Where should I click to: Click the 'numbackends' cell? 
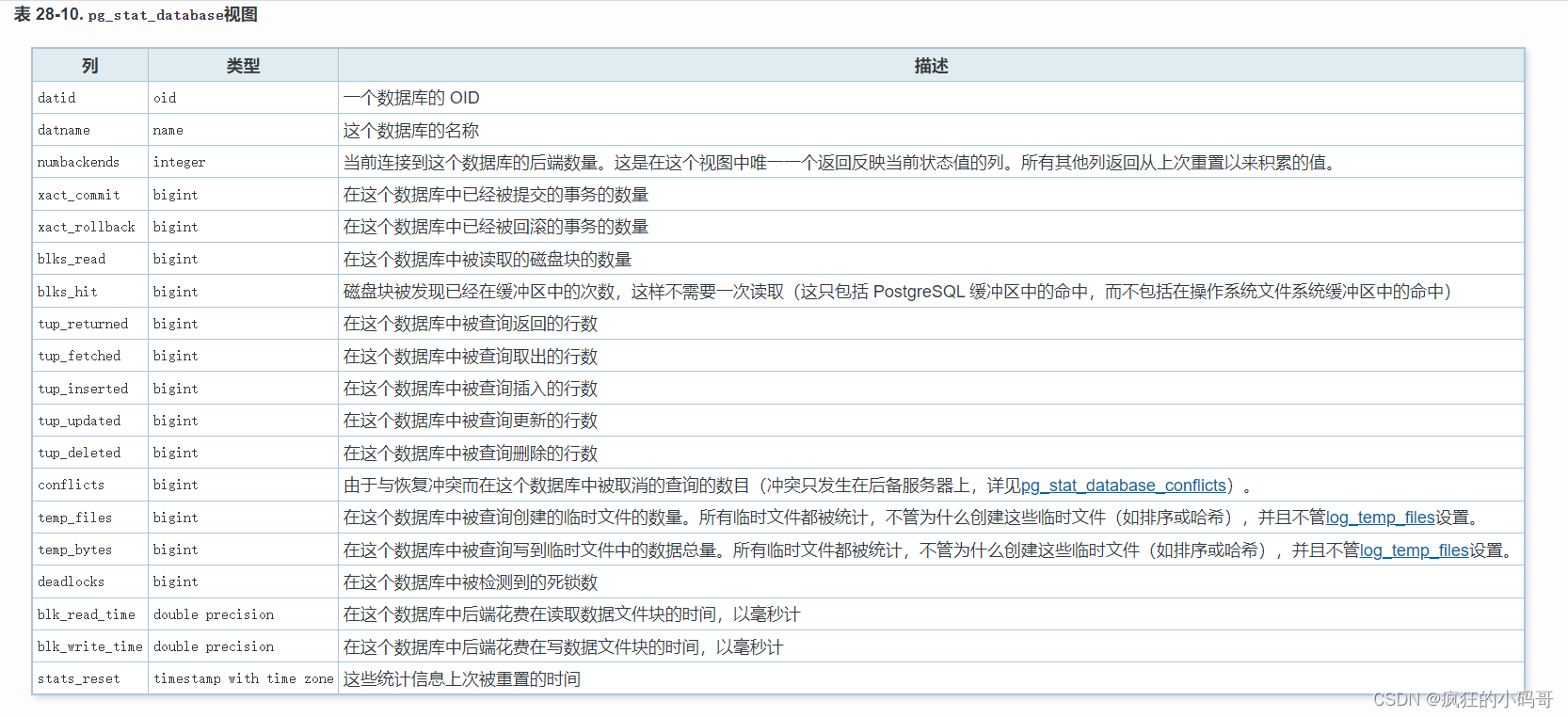90,162
